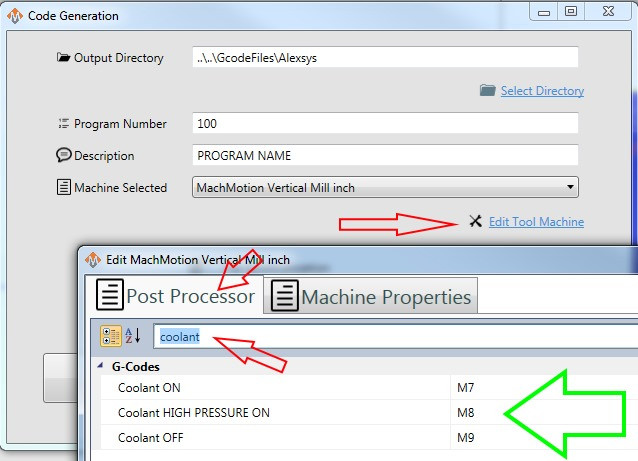Click the M9 value for Coolant OFF
The image size is (638, 461).
coord(465,438)
